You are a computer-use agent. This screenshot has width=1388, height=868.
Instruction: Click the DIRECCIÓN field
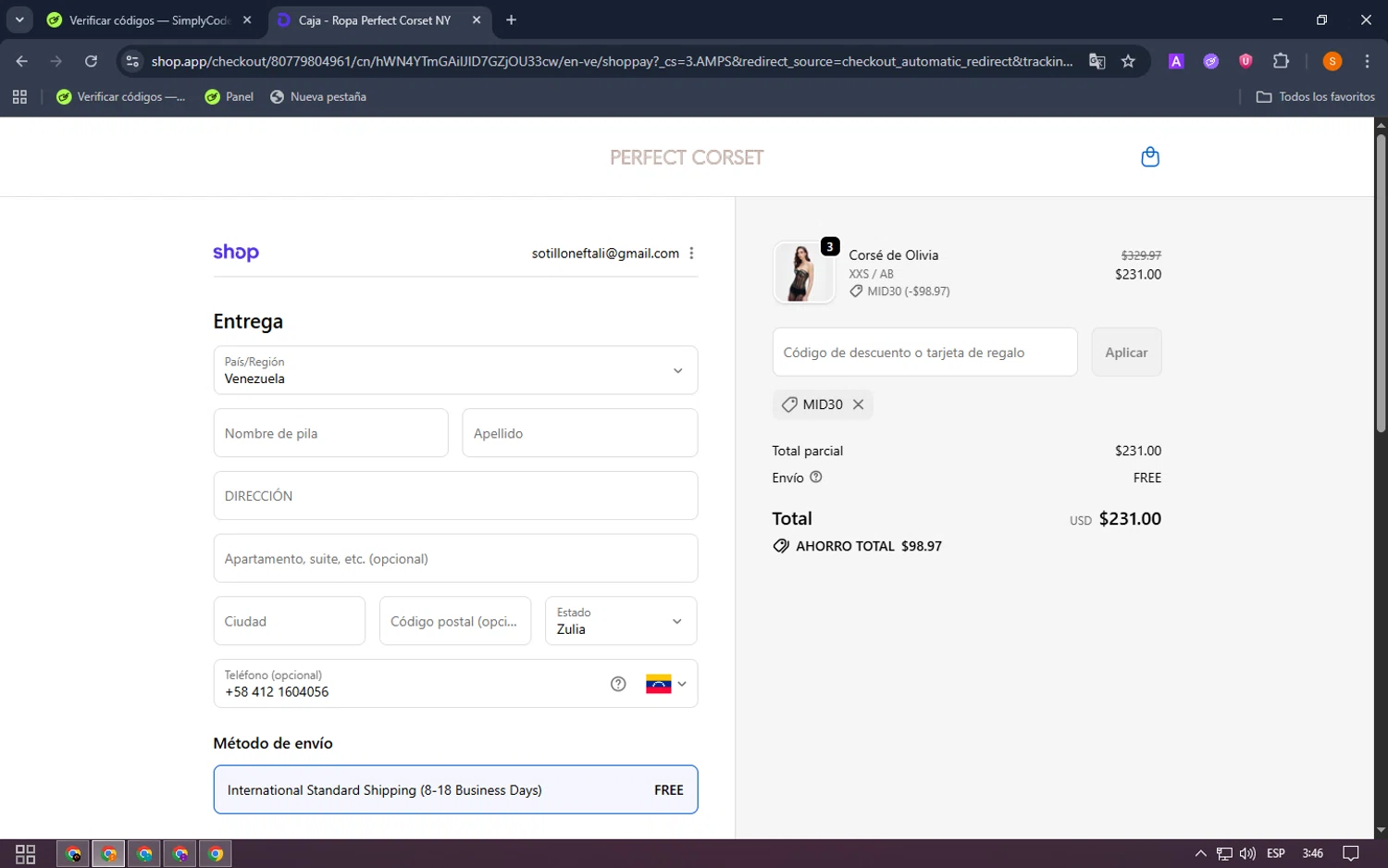(x=455, y=496)
